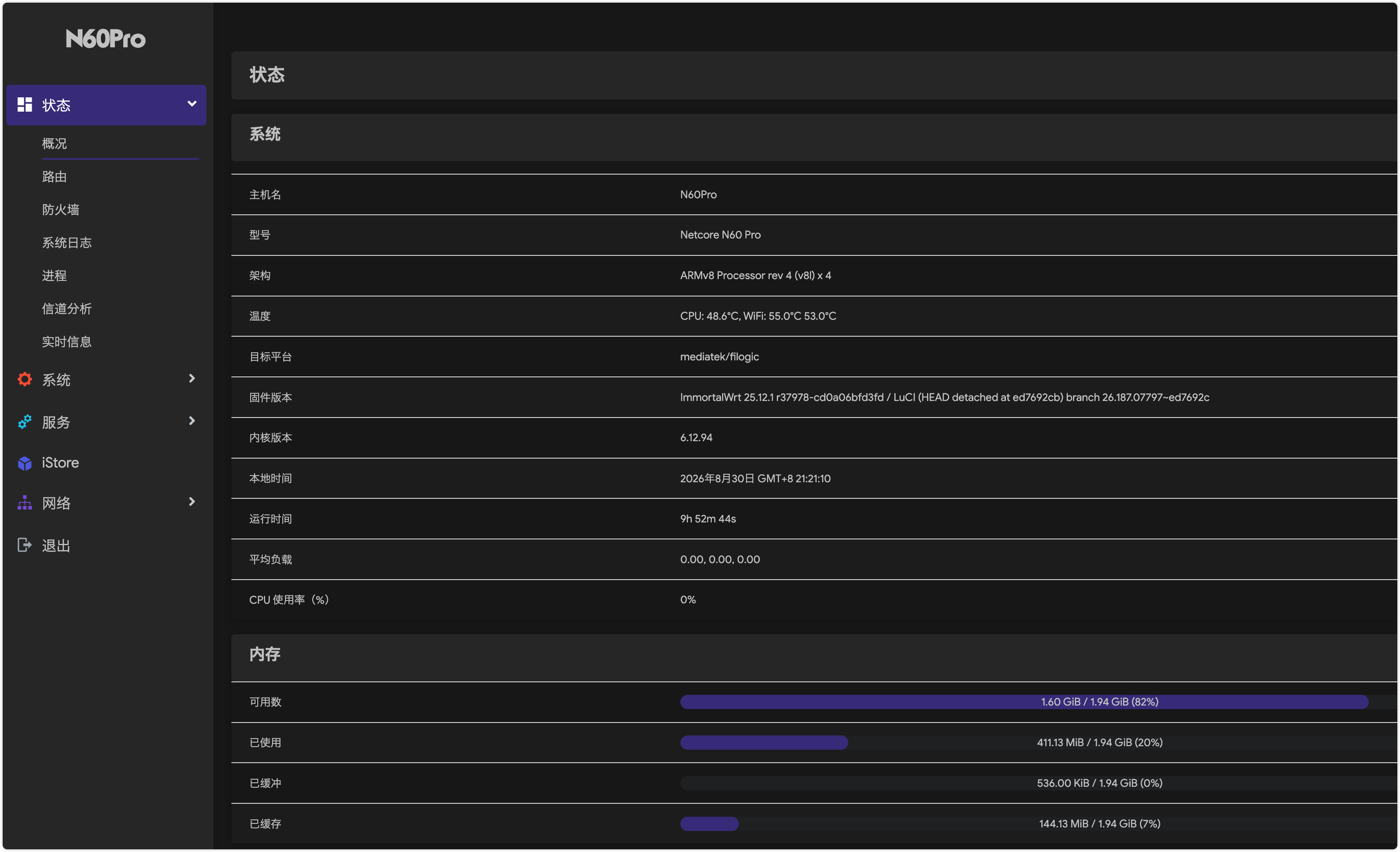
Task: Open the 概况 overview submenu item
Action: coord(54,144)
